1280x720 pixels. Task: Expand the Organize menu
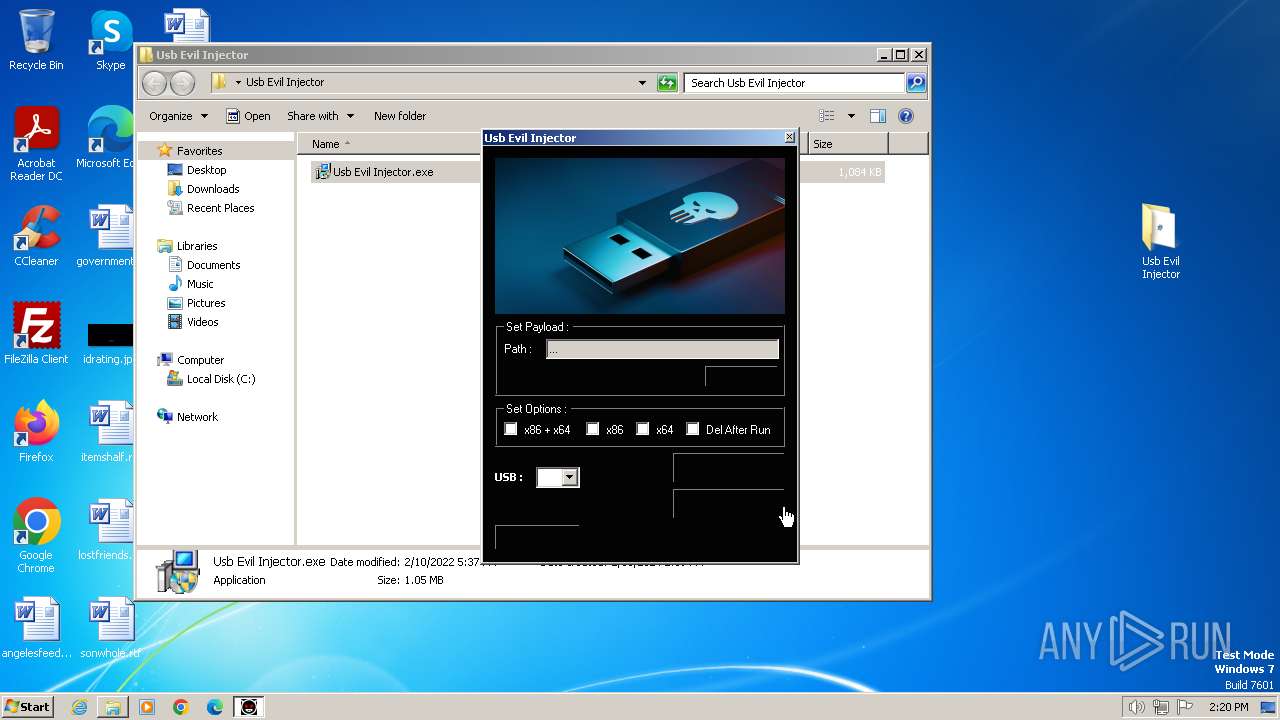(178, 116)
